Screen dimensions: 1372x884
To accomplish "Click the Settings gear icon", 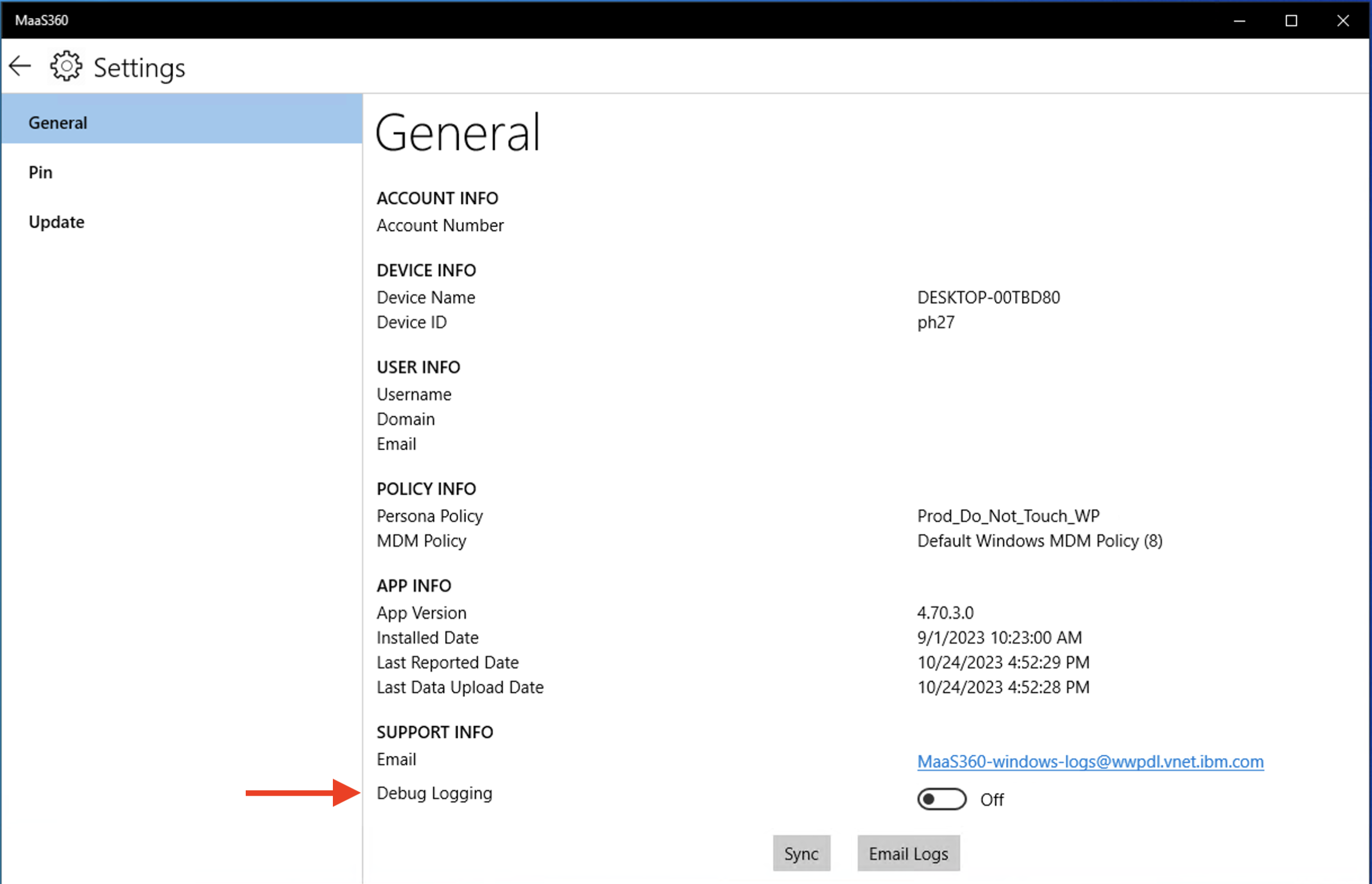I will (66, 66).
